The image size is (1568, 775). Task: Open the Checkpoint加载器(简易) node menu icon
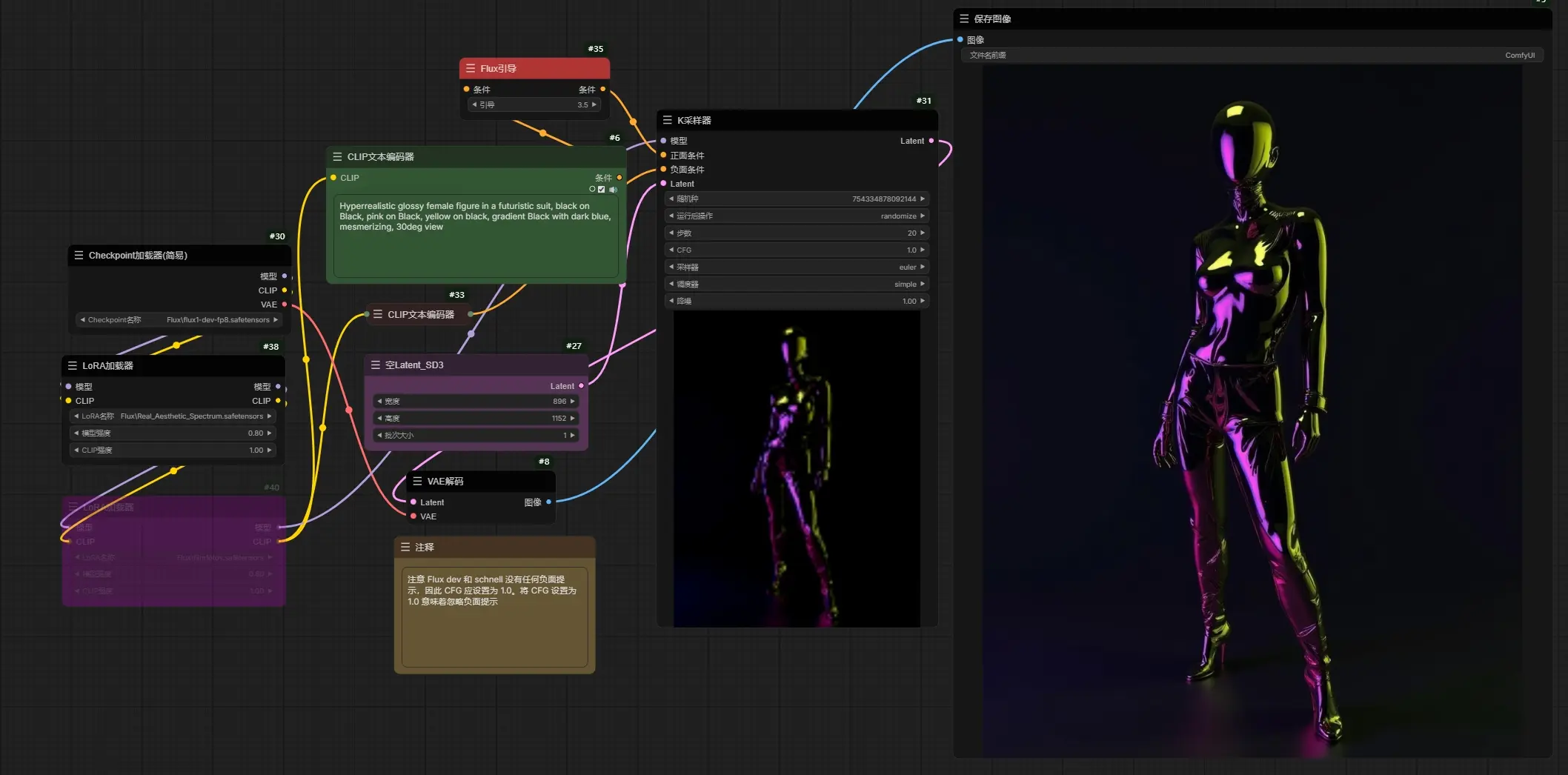[x=79, y=255]
